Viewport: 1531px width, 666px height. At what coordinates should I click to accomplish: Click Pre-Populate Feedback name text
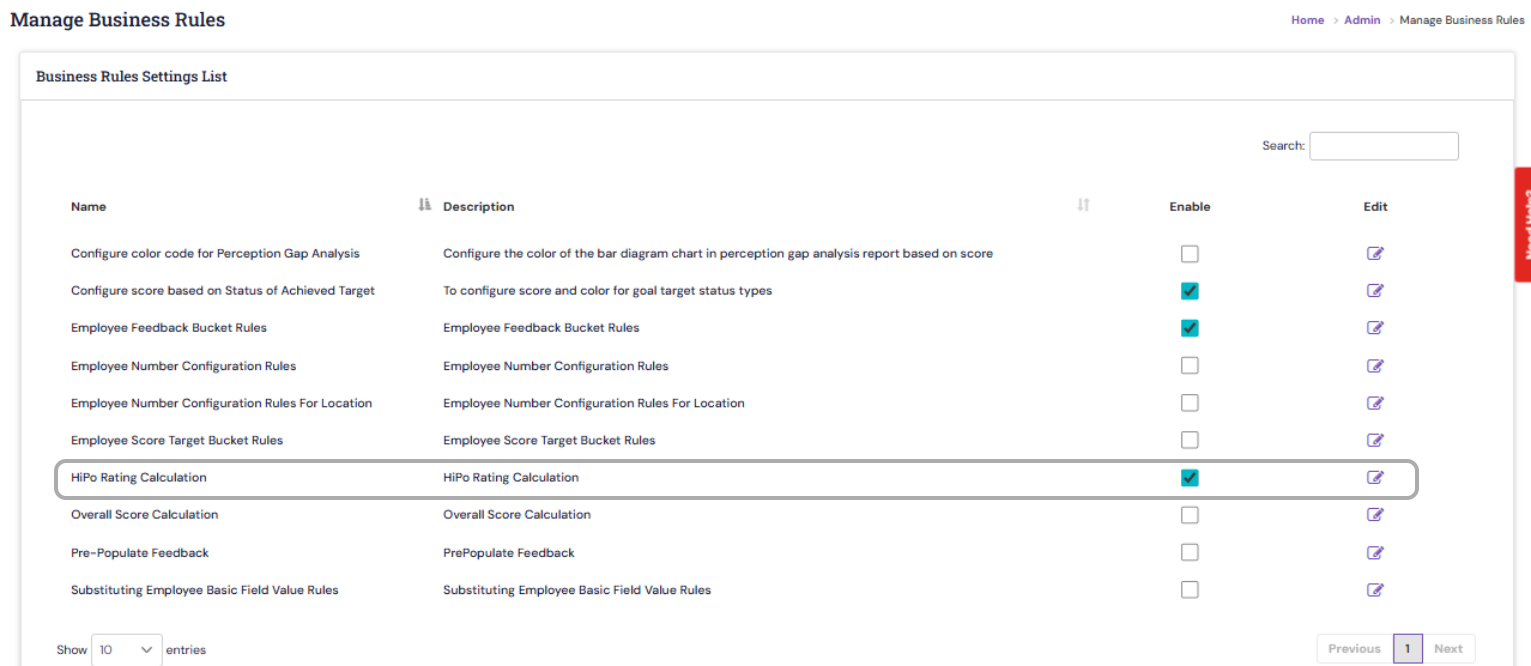140,552
